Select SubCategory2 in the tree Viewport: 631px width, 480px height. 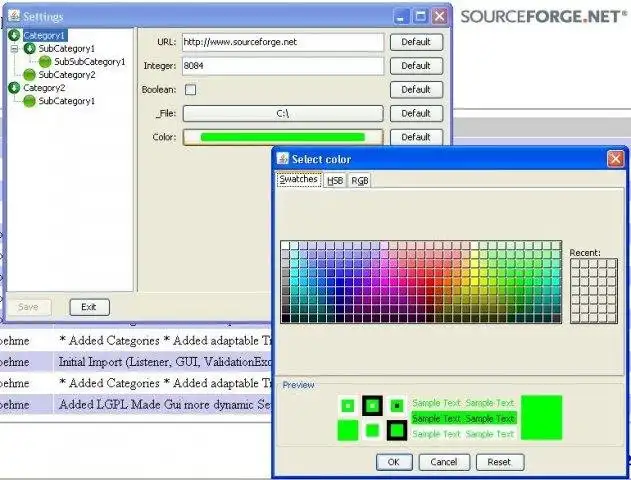click(67, 74)
